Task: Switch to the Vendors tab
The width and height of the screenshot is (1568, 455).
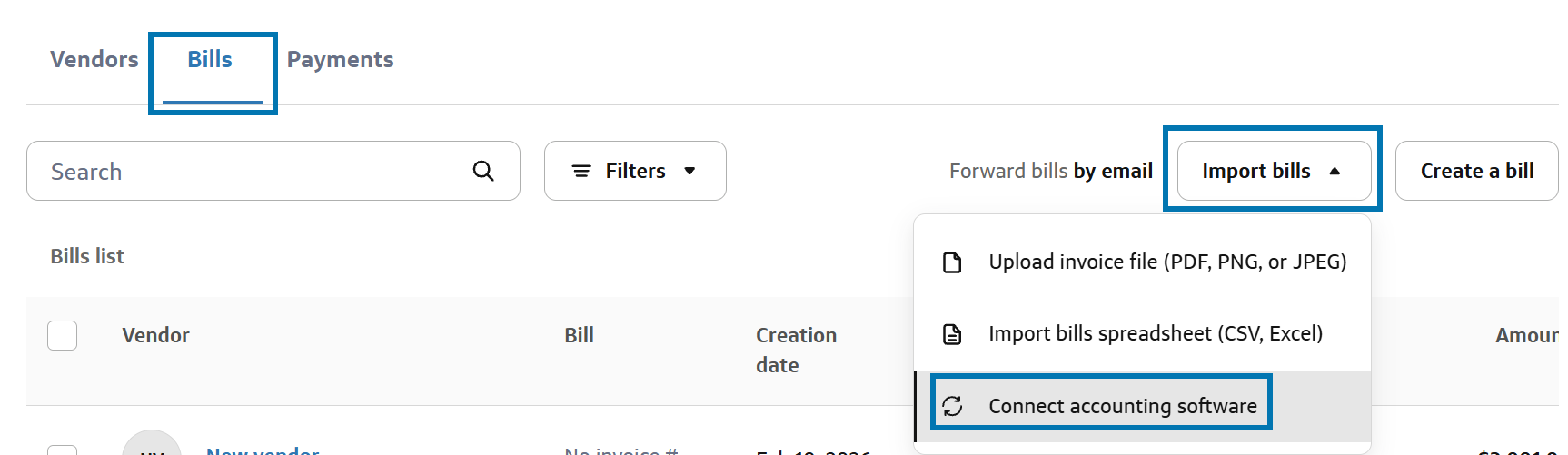Action: [x=94, y=60]
